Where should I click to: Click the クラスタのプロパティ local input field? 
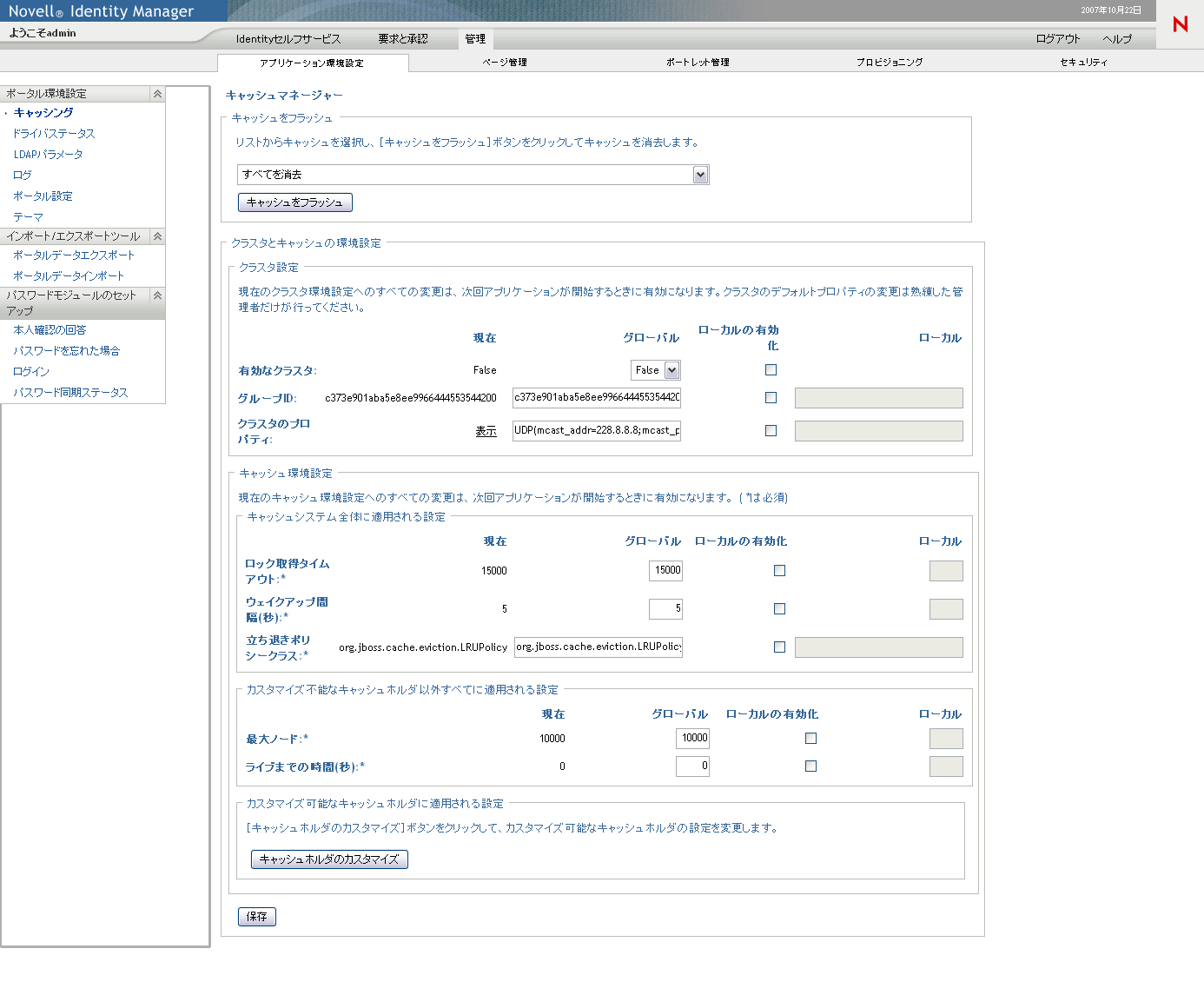click(x=879, y=431)
